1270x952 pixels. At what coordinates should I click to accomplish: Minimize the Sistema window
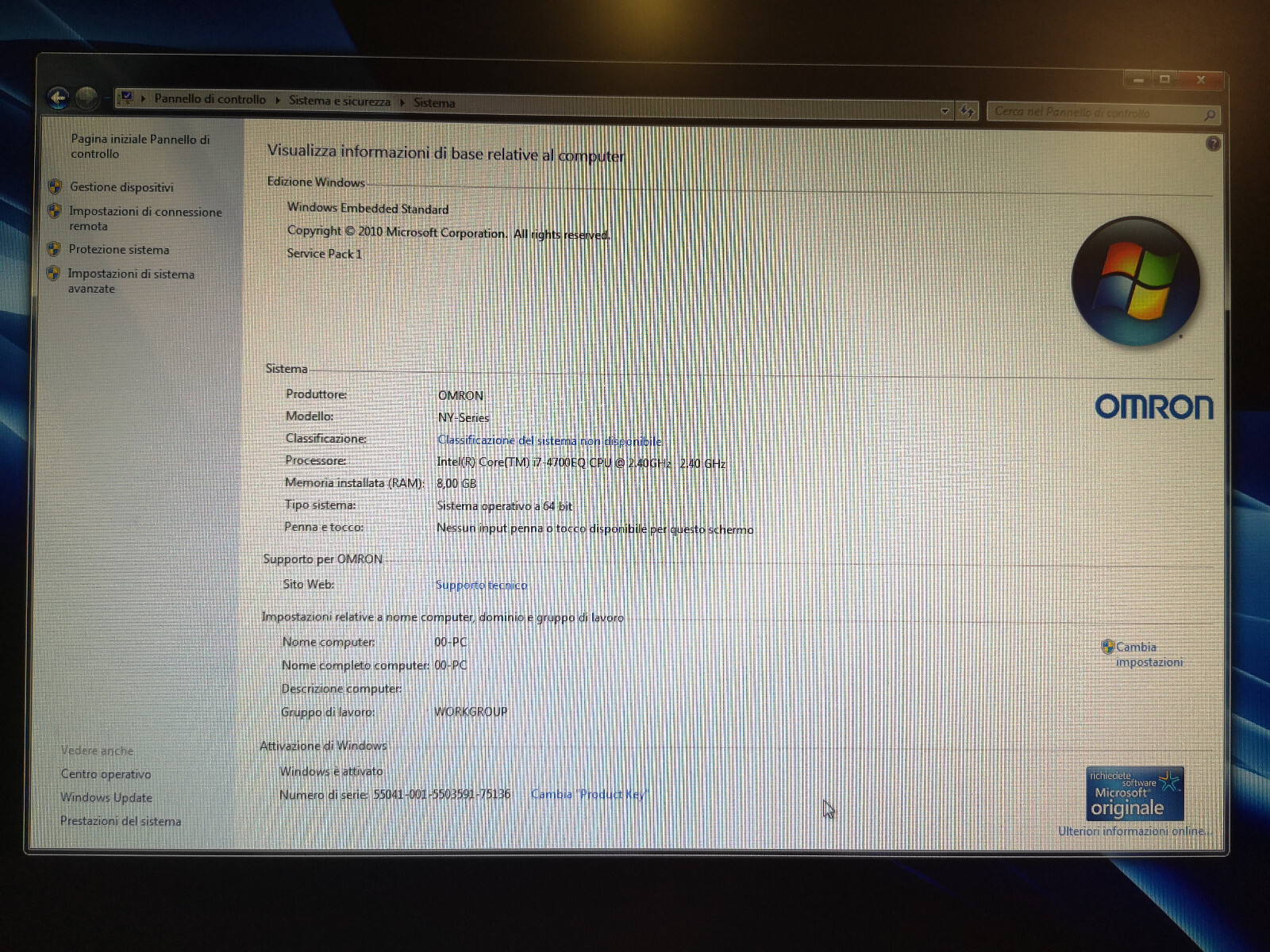pos(1138,79)
